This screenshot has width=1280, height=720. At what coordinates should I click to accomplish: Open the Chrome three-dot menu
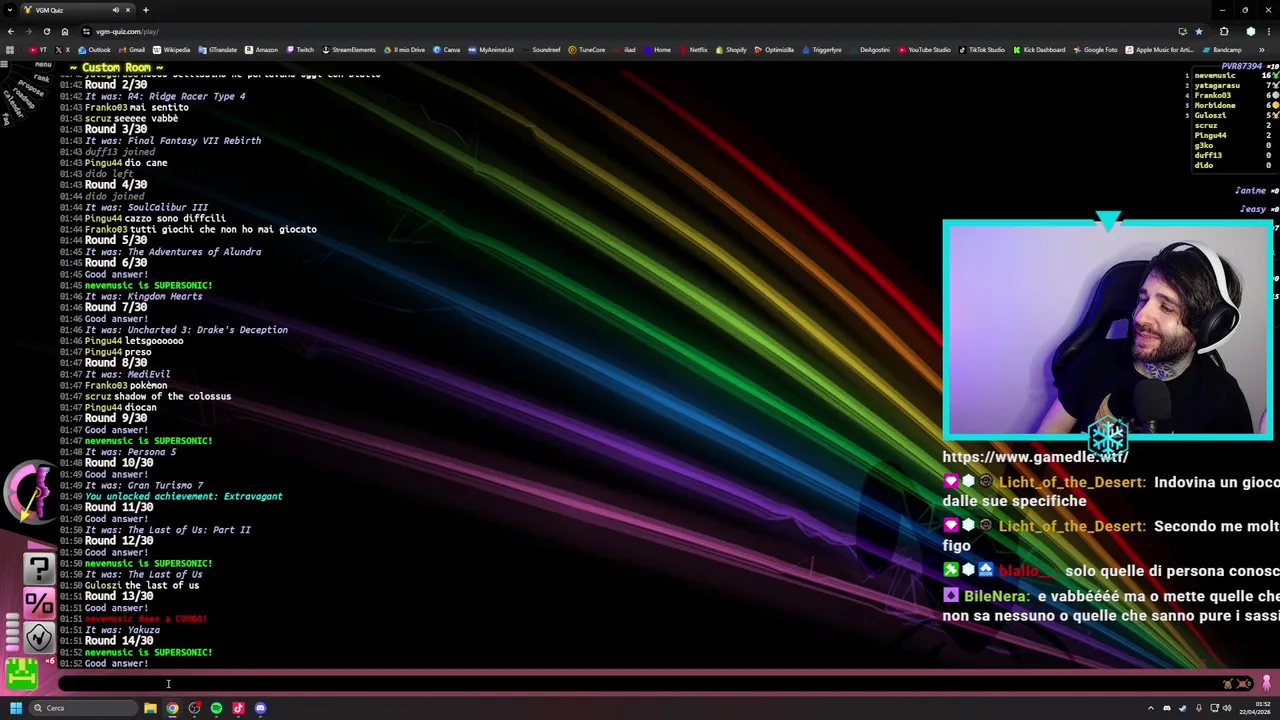point(1269,31)
